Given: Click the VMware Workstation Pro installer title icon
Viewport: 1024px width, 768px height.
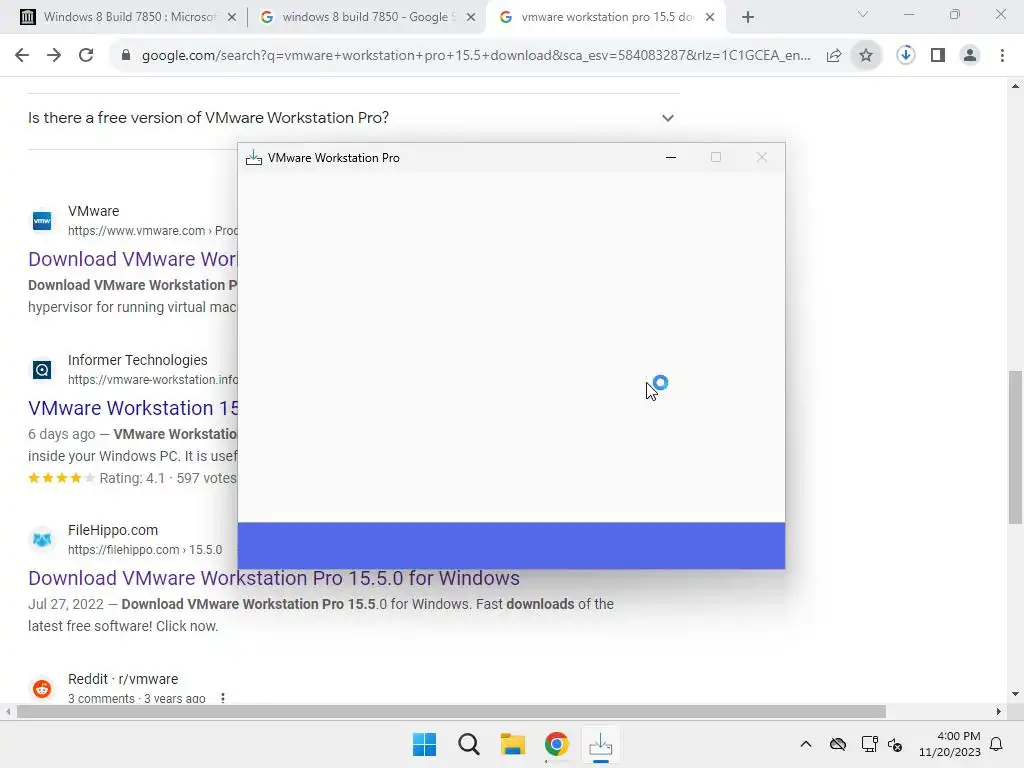Looking at the screenshot, I should coord(253,157).
